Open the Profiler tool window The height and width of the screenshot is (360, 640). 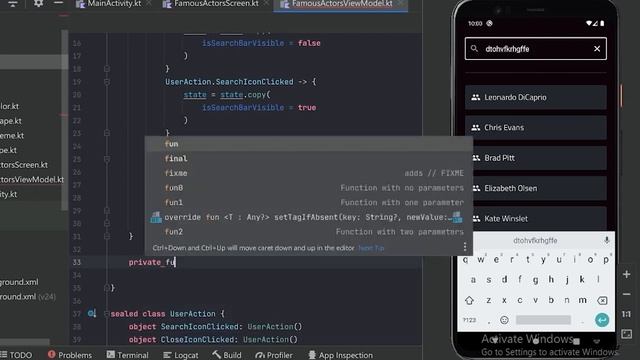click(x=274, y=355)
